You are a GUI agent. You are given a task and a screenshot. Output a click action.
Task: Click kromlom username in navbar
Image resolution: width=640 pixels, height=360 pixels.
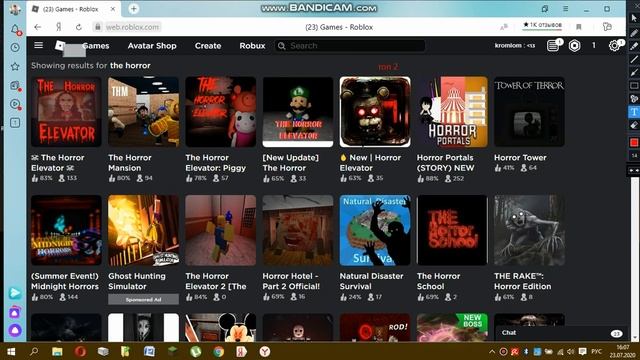[515, 46]
